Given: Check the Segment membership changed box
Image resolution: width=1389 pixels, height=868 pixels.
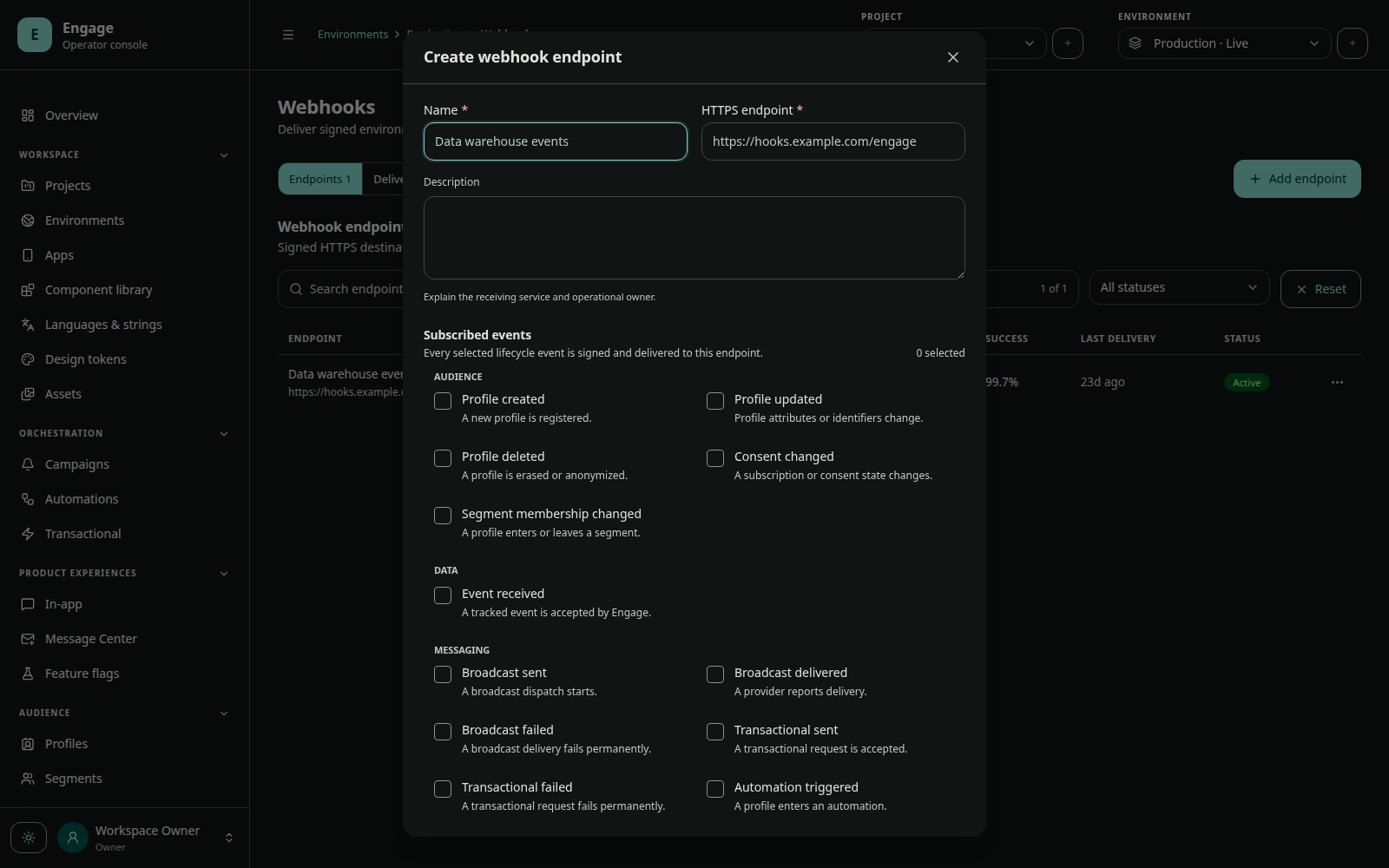Looking at the screenshot, I should click(443, 516).
